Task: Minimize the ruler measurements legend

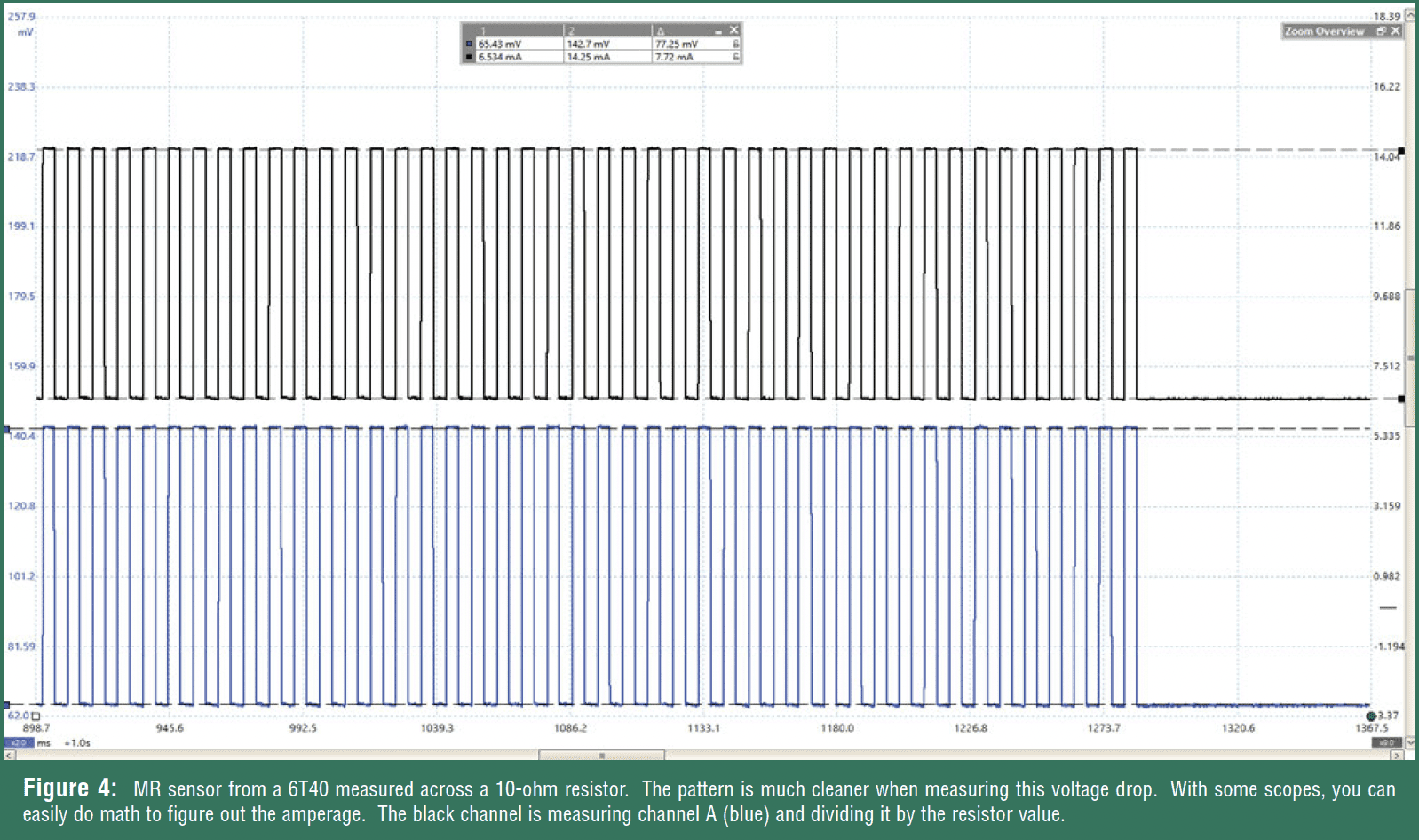Action: 719,31
